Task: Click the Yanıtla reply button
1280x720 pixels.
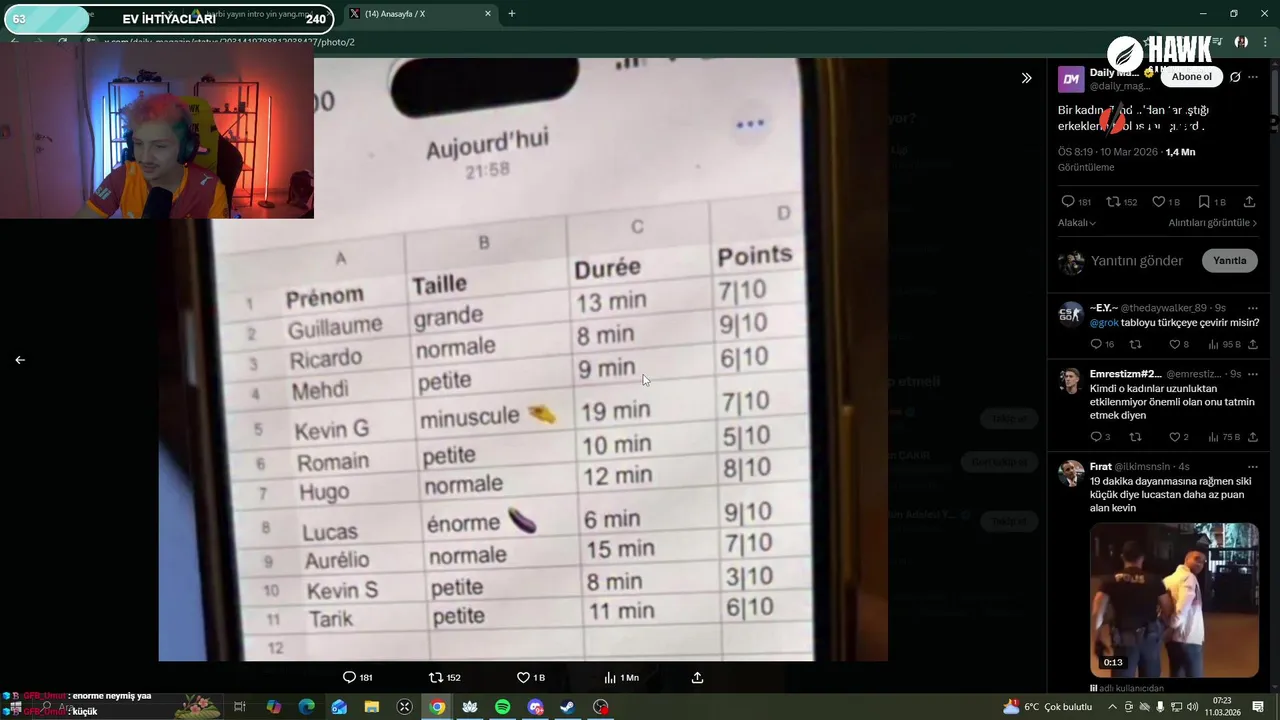Action: tap(1230, 261)
